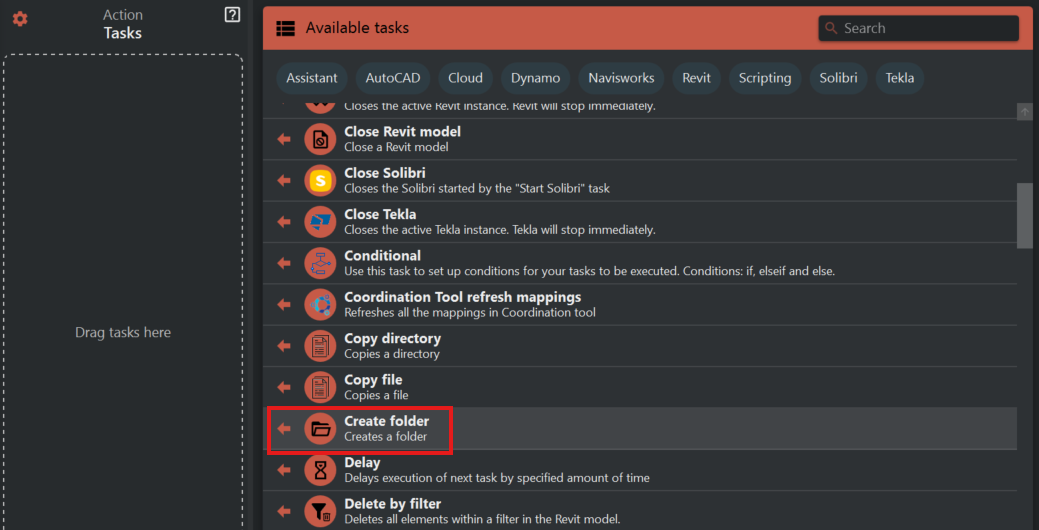Add Coordination Tool refresh mappings via arrow
This screenshot has height=530, width=1039.
[x=284, y=305]
